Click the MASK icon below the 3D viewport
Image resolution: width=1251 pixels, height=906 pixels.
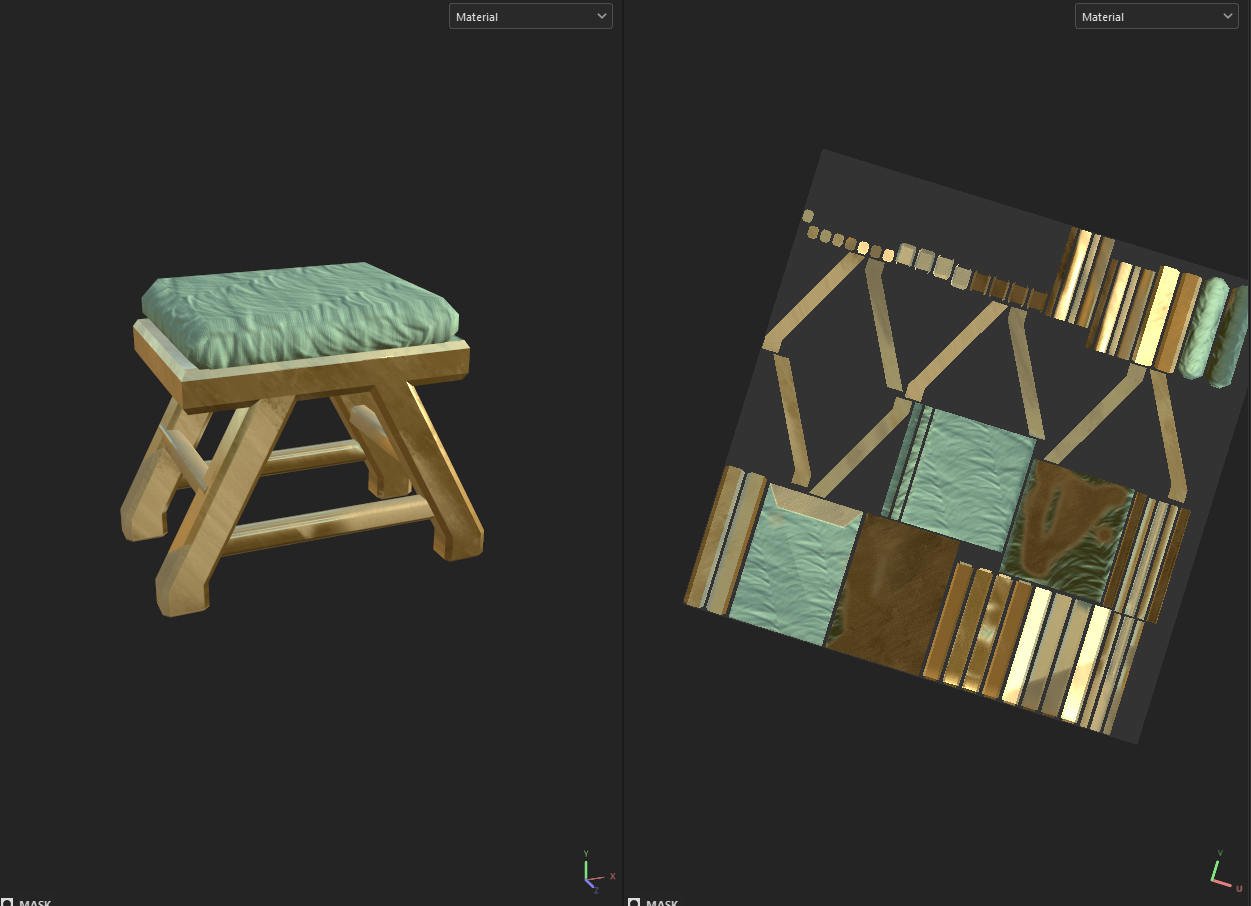point(7,902)
